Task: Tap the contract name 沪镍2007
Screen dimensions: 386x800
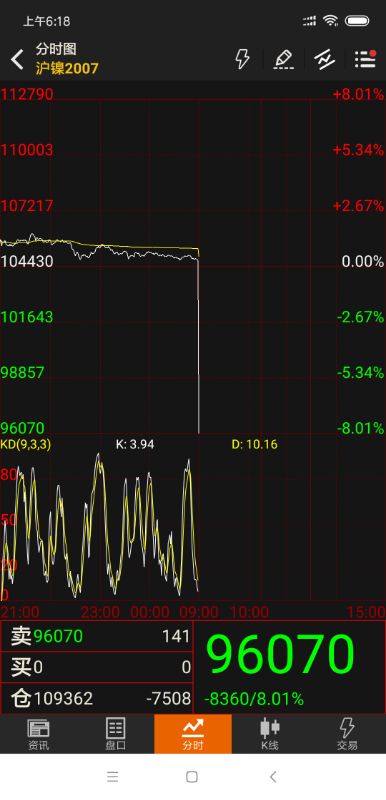Action: [67, 68]
